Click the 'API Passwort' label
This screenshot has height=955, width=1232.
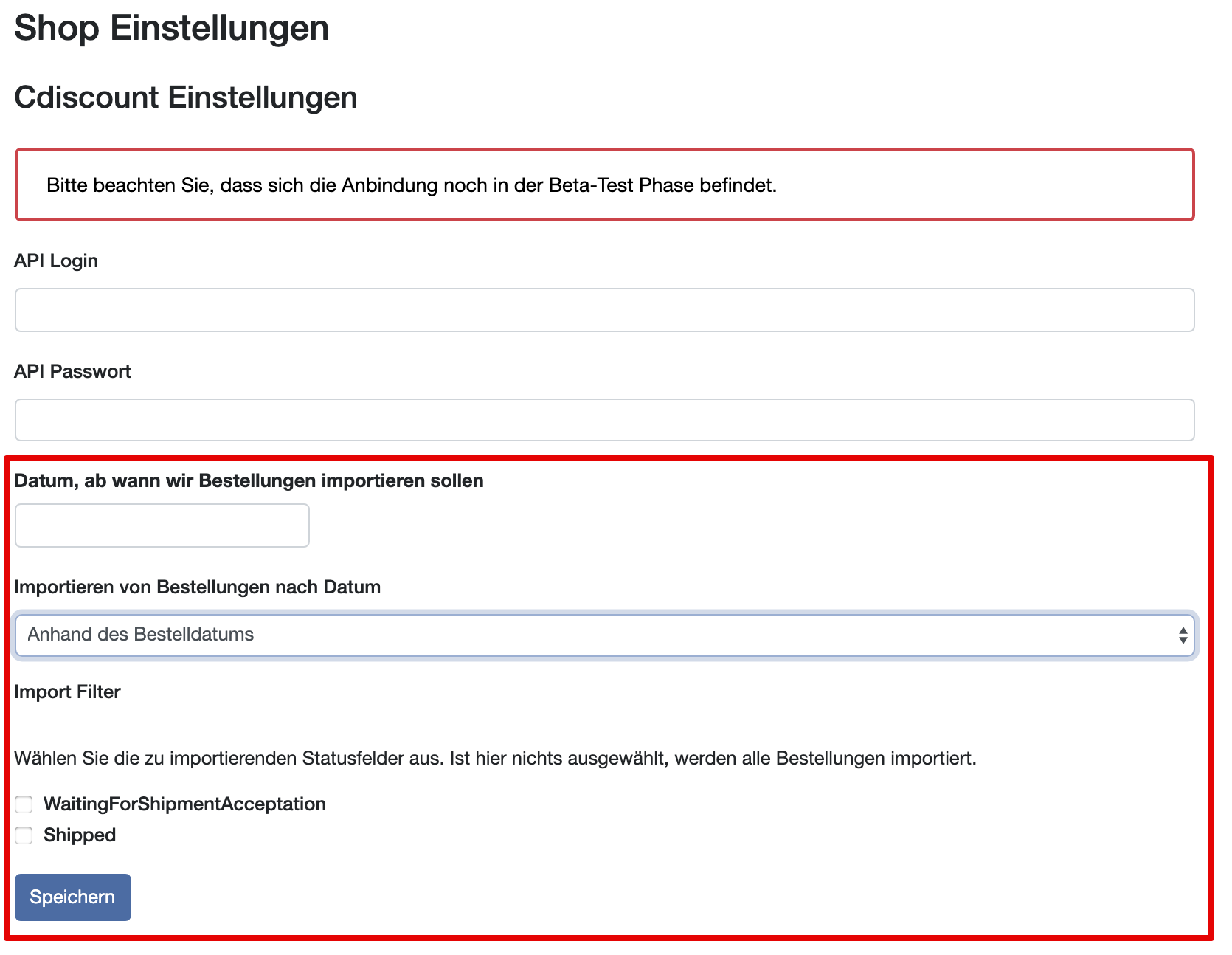(x=72, y=372)
